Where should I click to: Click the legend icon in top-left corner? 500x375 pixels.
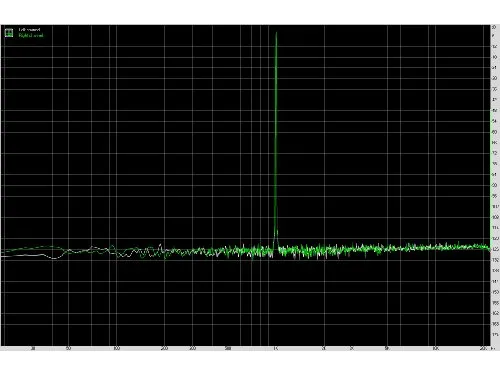(9, 33)
